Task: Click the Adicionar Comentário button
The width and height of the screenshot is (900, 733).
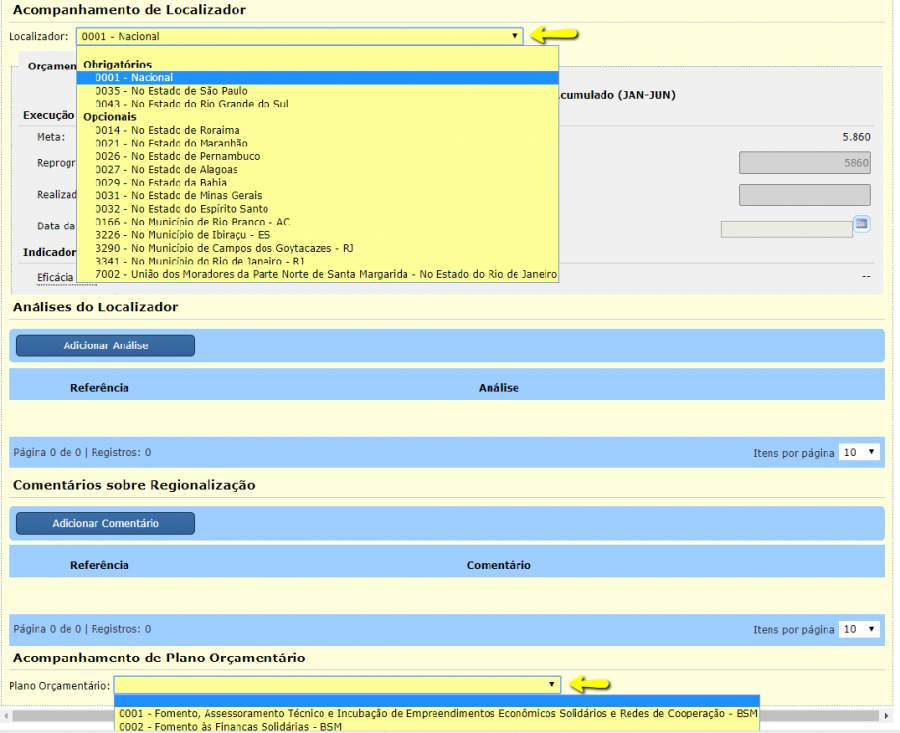Action: coord(106,523)
